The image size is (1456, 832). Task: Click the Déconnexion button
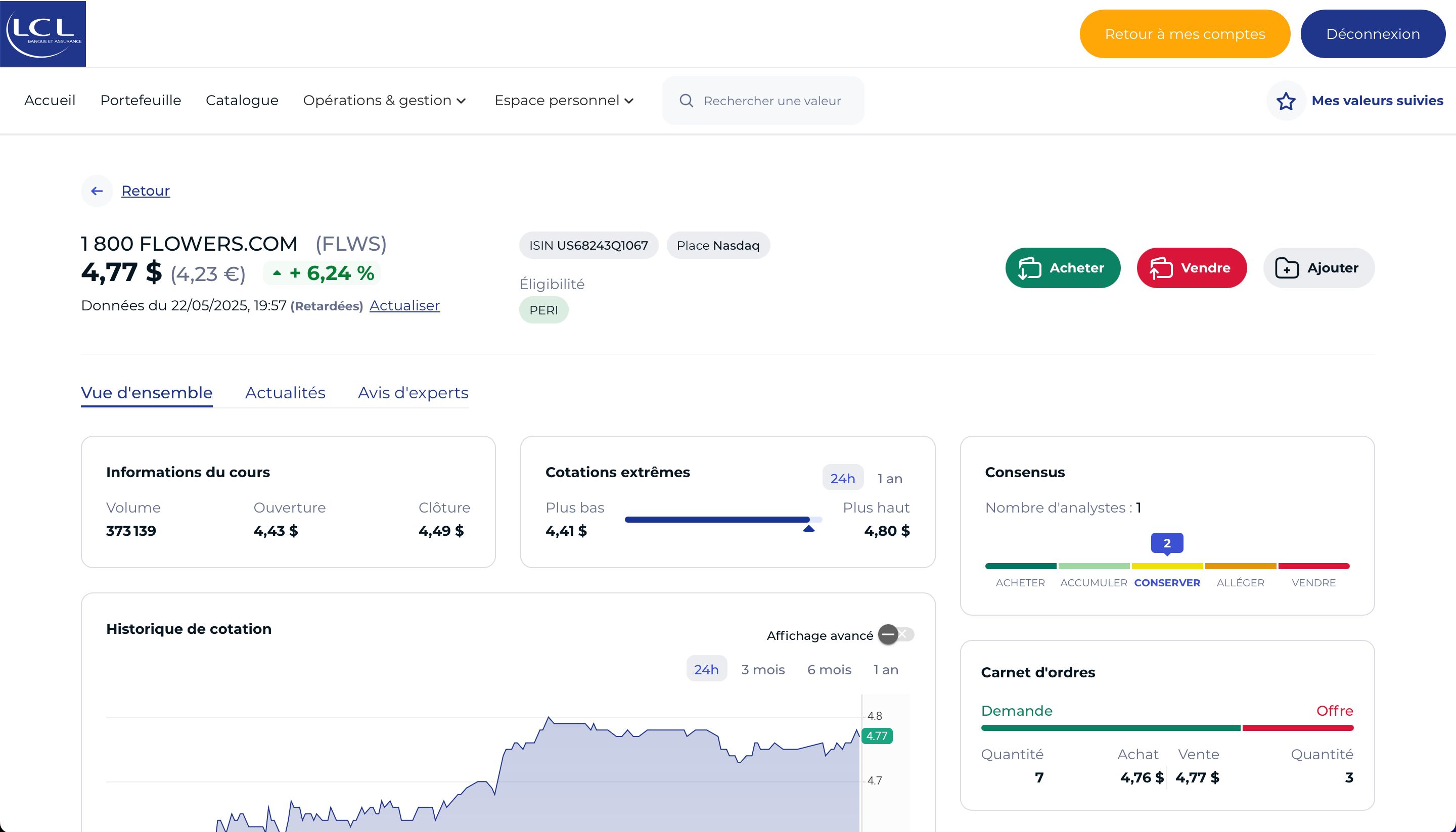click(x=1373, y=34)
